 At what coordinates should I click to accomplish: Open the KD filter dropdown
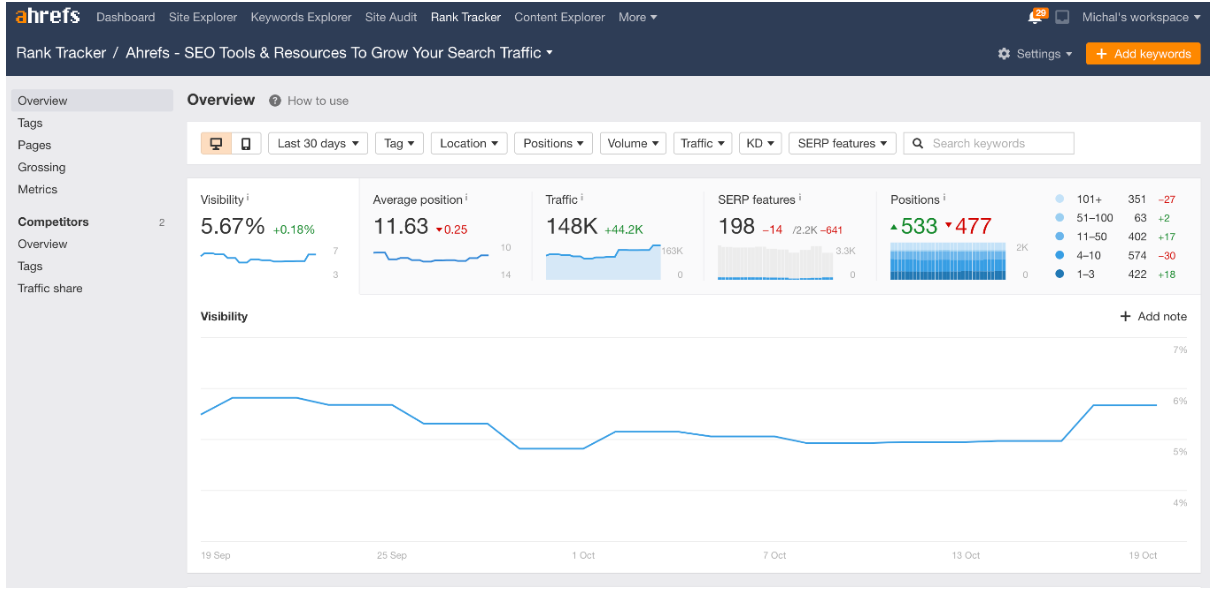pyautogui.click(x=760, y=143)
